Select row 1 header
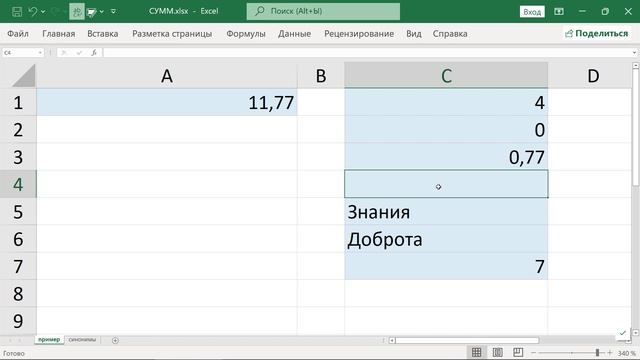 18,102
